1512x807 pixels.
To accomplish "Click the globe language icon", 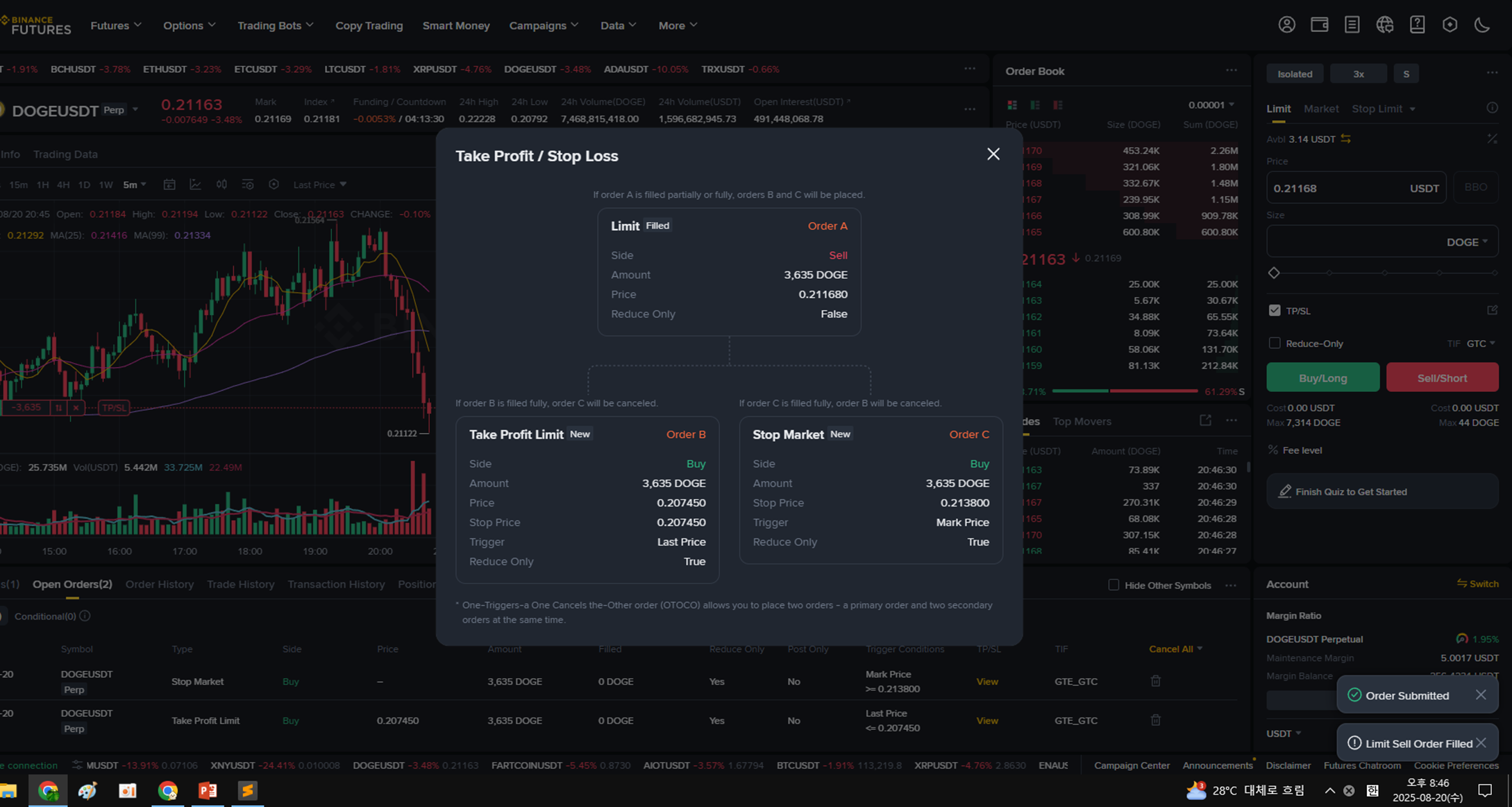I will point(1384,25).
